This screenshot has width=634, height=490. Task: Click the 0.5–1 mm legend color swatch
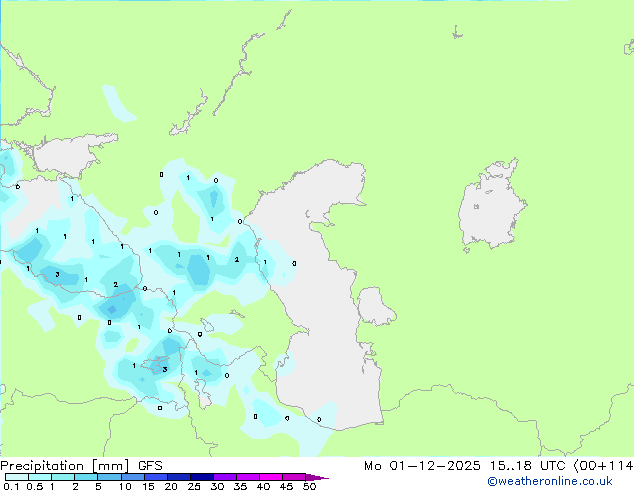tap(40, 477)
